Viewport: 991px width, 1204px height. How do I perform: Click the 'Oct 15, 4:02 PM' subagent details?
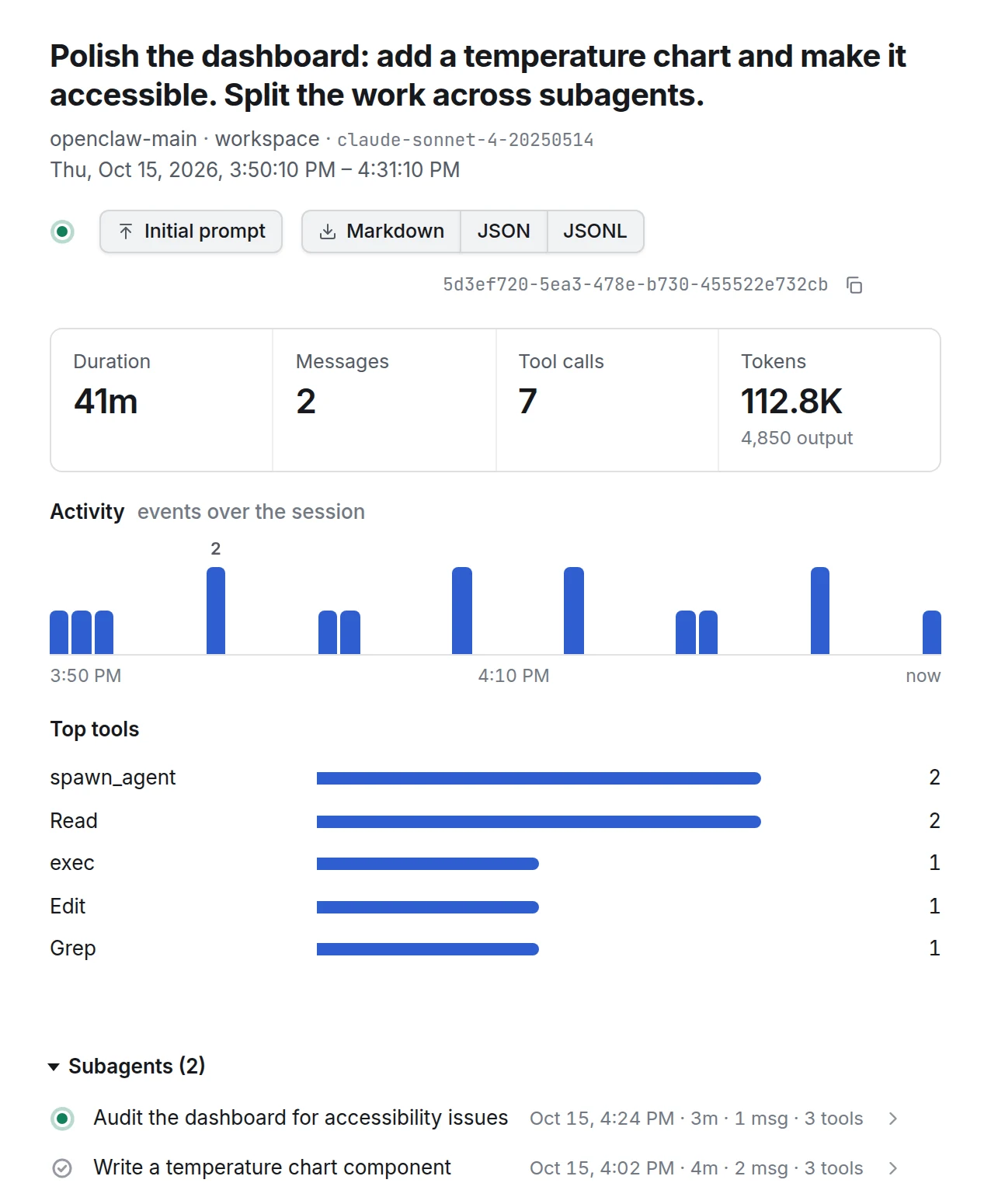tap(697, 1168)
